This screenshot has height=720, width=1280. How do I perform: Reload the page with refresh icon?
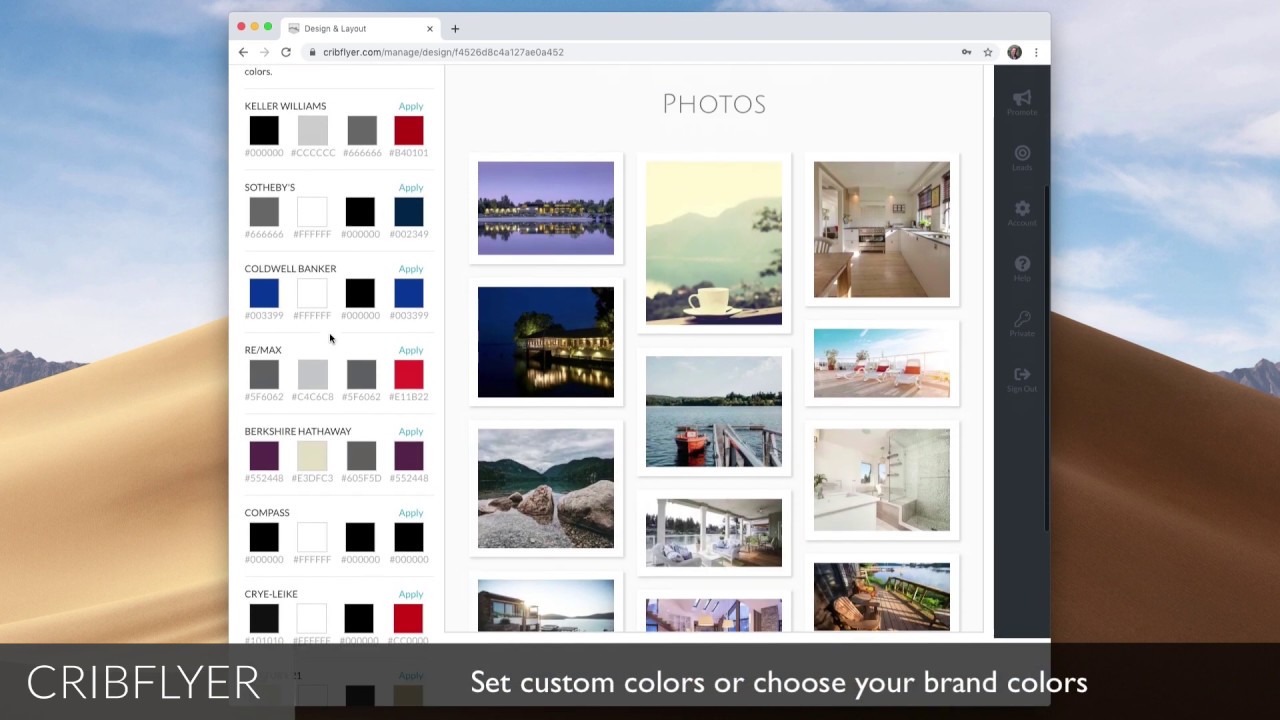(x=286, y=52)
